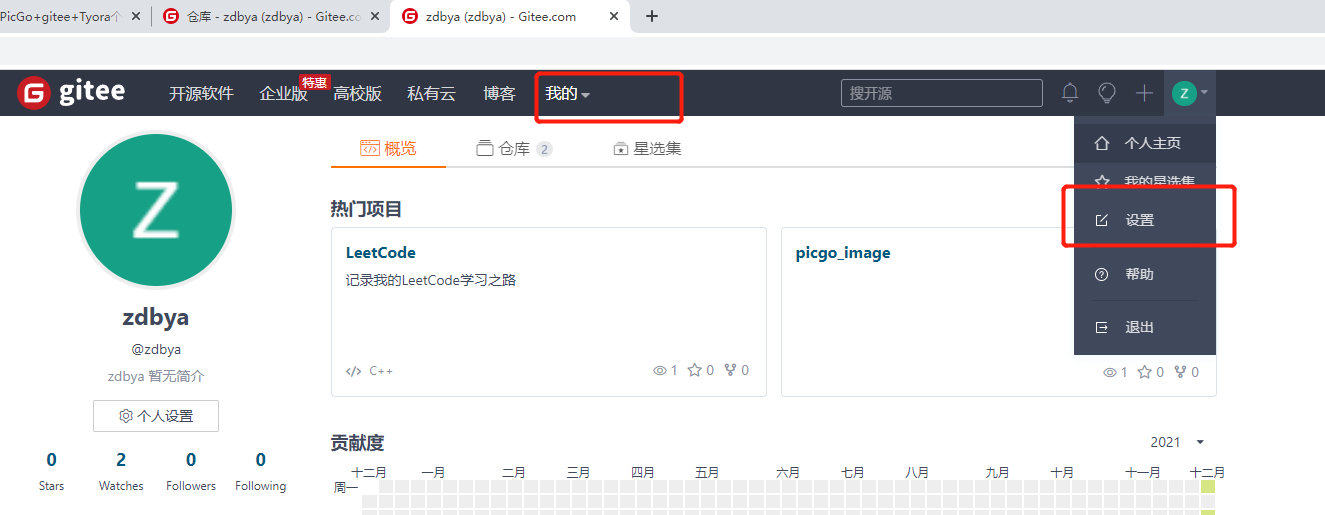This screenshot has width=1325, height=515.
Task: Open a new browser tab with plus button
Action: 652,16
